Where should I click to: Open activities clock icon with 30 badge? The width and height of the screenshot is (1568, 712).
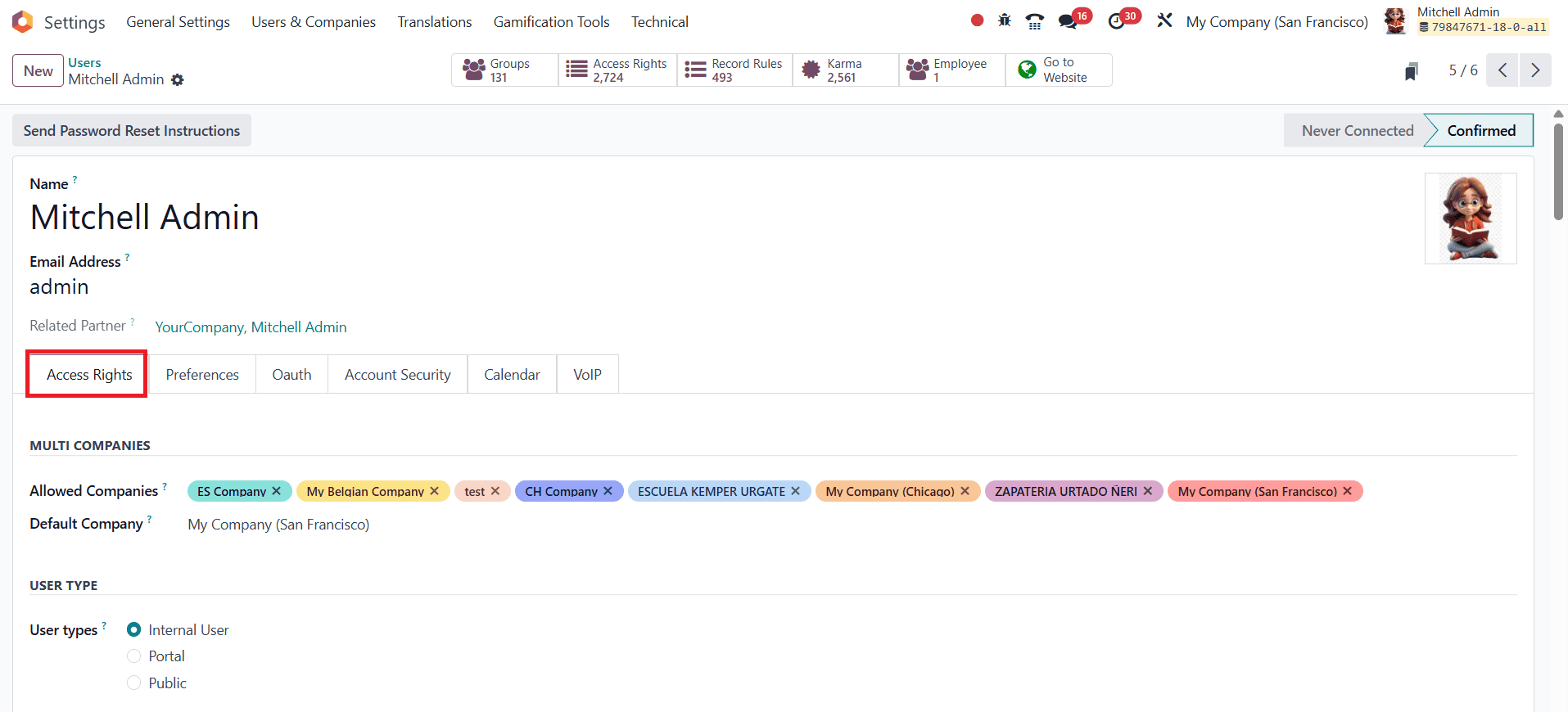(1116, 21)
